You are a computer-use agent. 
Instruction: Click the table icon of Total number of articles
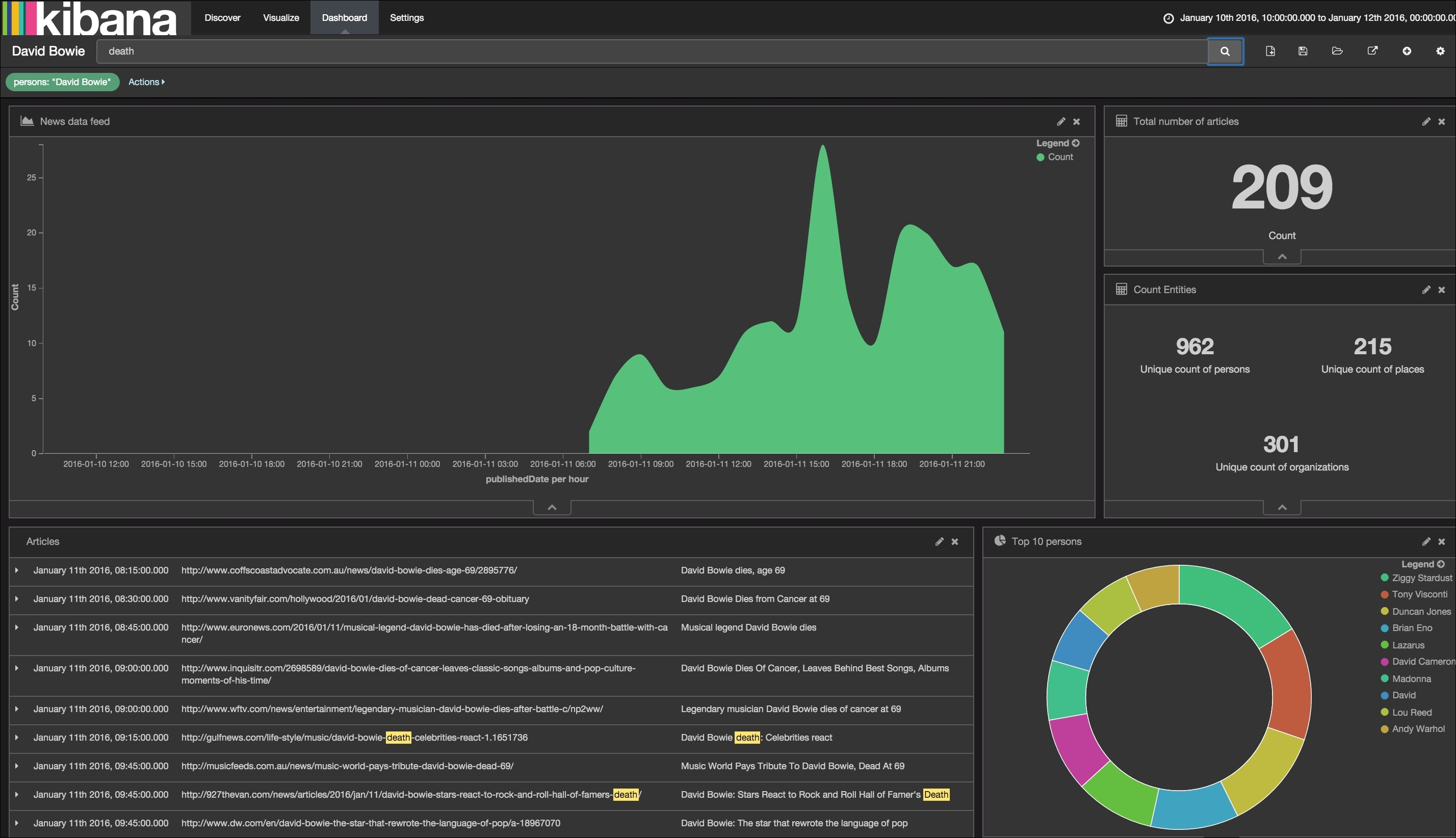coord(1122,121)
